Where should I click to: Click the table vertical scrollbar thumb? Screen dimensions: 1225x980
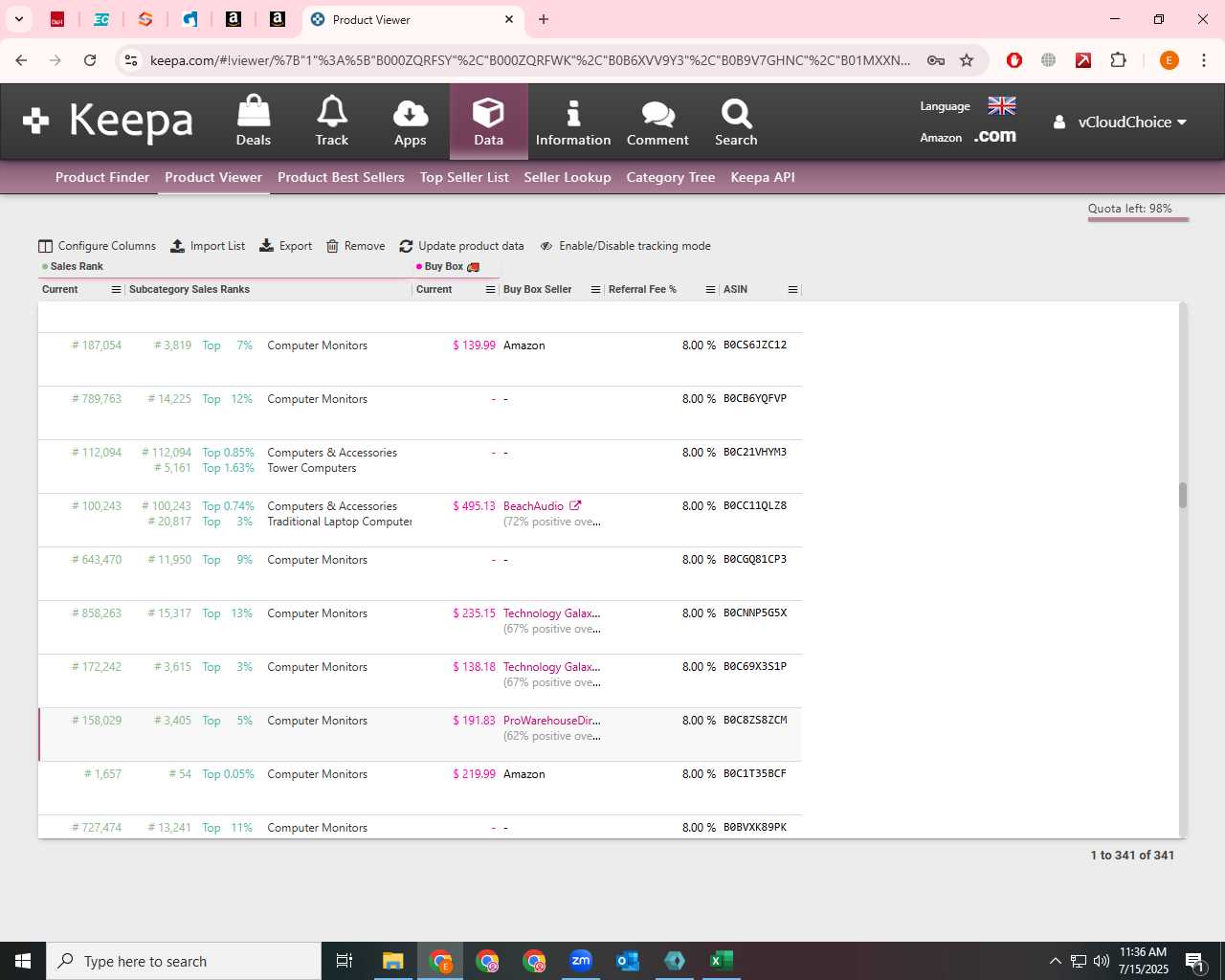tap(1183, 495)
